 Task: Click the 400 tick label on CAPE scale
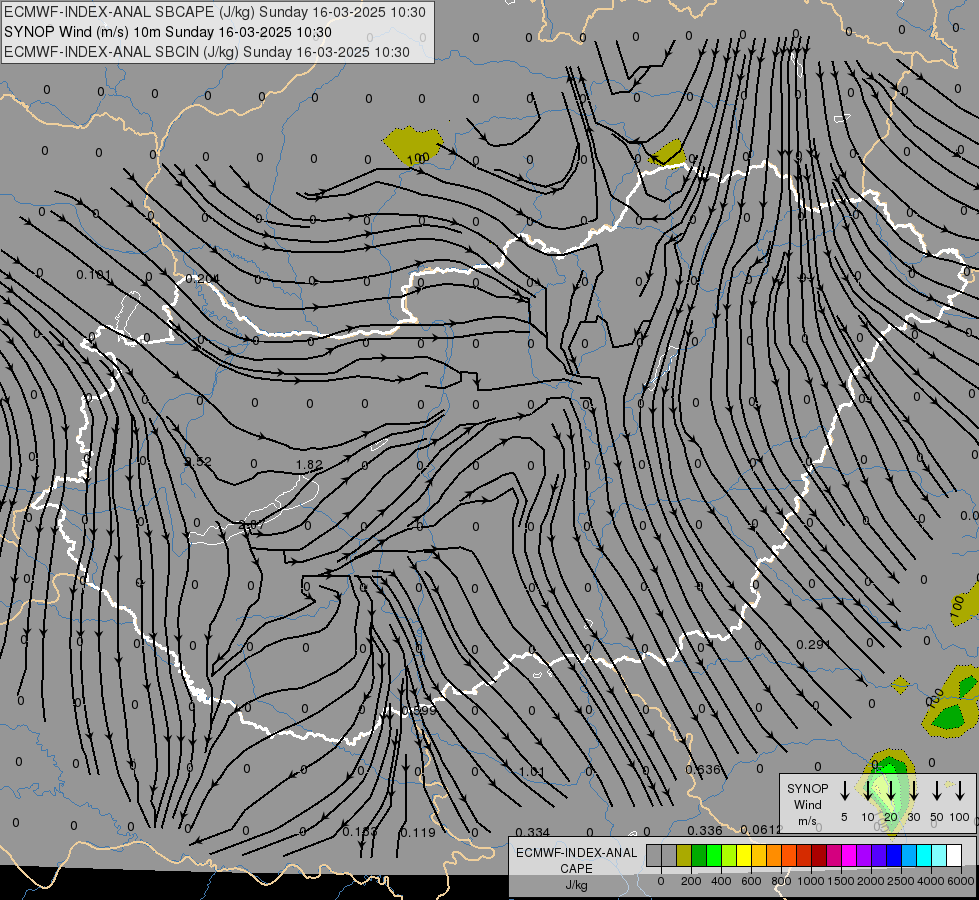(x=721, y=881)
